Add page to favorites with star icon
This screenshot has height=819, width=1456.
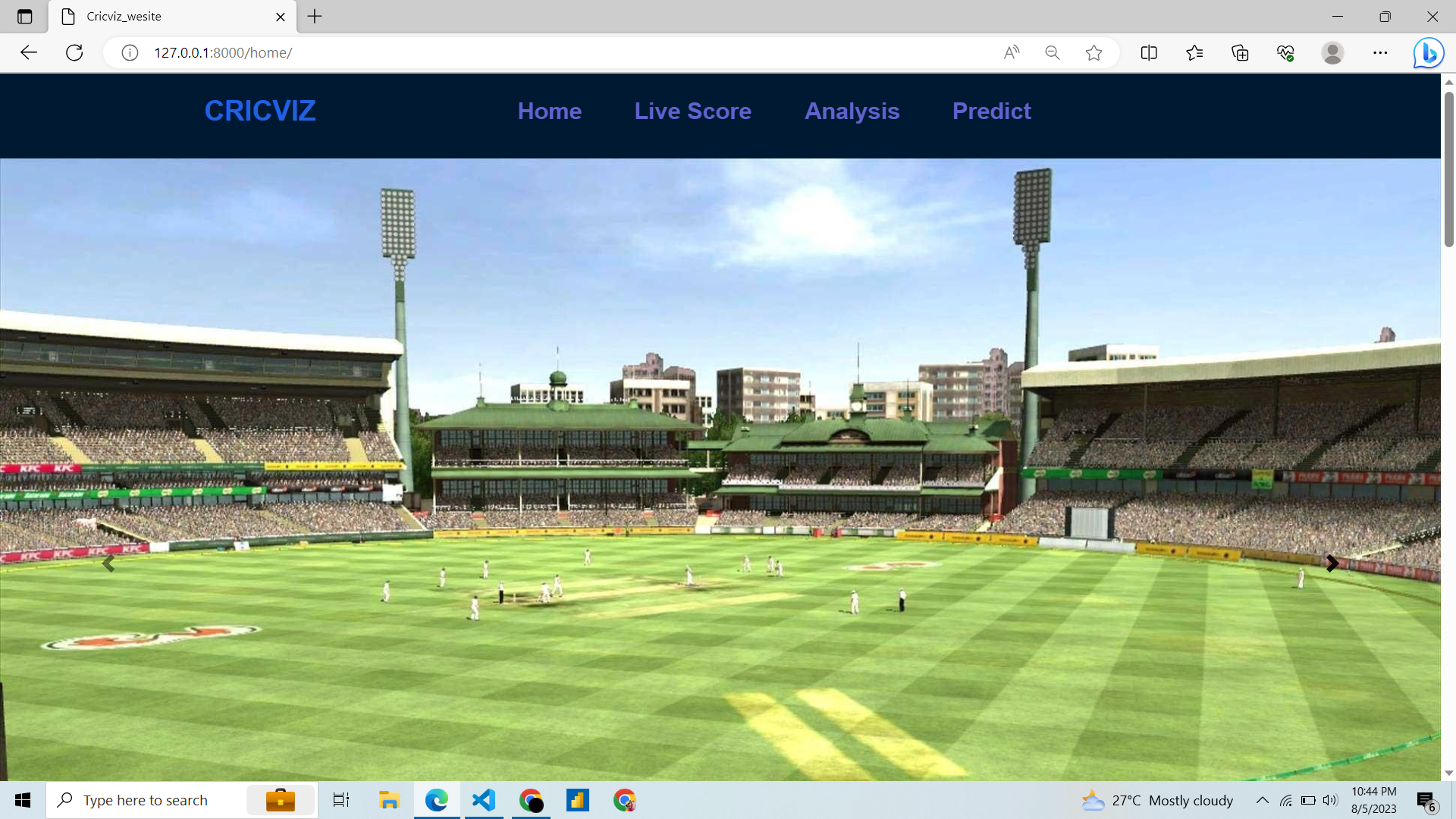[x=1094, y=52]
